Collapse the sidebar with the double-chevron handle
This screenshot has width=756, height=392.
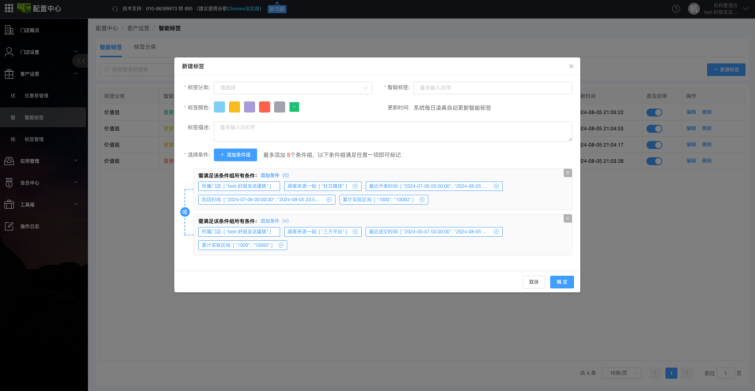81,61
